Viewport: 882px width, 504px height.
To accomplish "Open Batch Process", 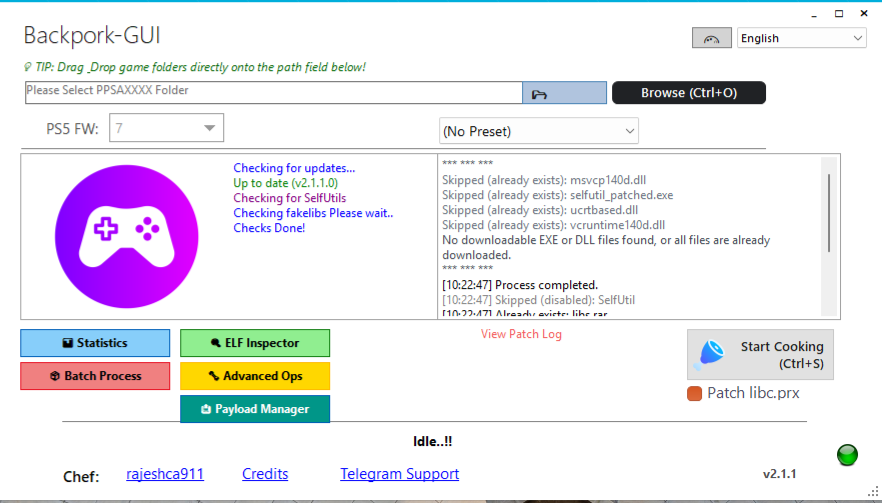I will (x=95, y=376).
